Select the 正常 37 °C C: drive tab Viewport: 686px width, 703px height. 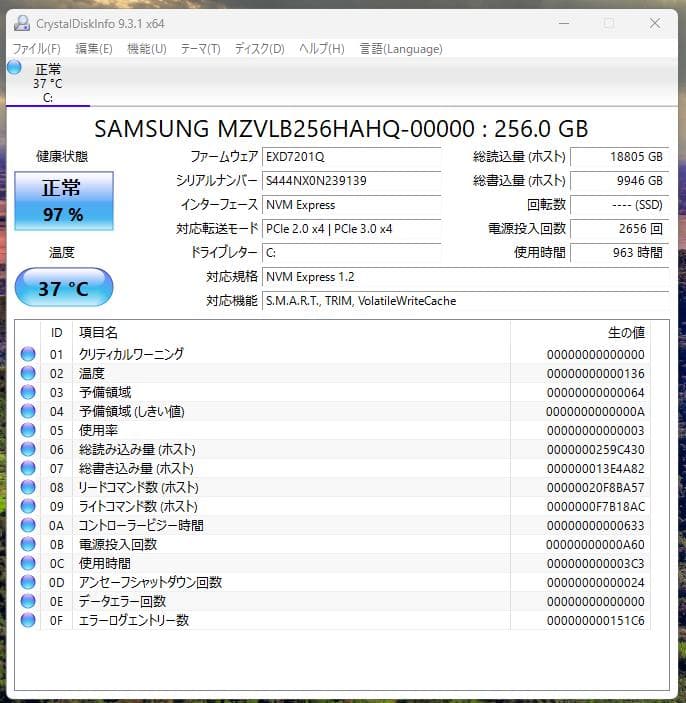pos(48,83)
